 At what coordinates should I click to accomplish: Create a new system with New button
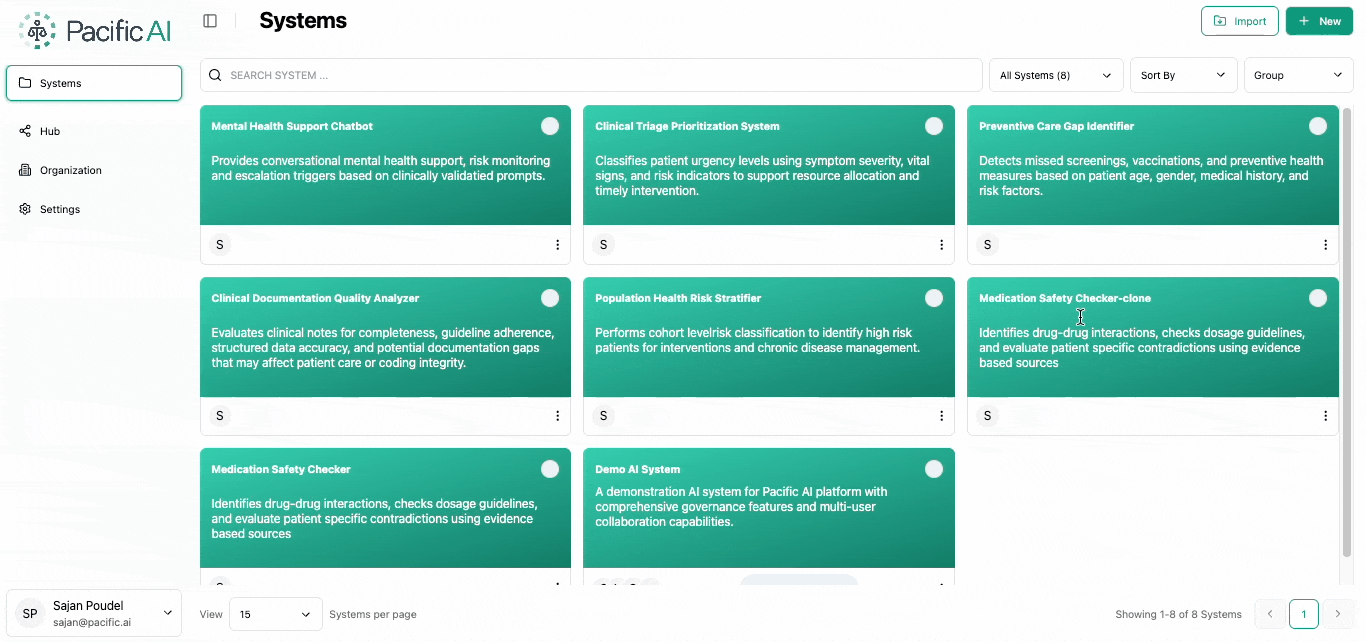(x=1318, y=21)
